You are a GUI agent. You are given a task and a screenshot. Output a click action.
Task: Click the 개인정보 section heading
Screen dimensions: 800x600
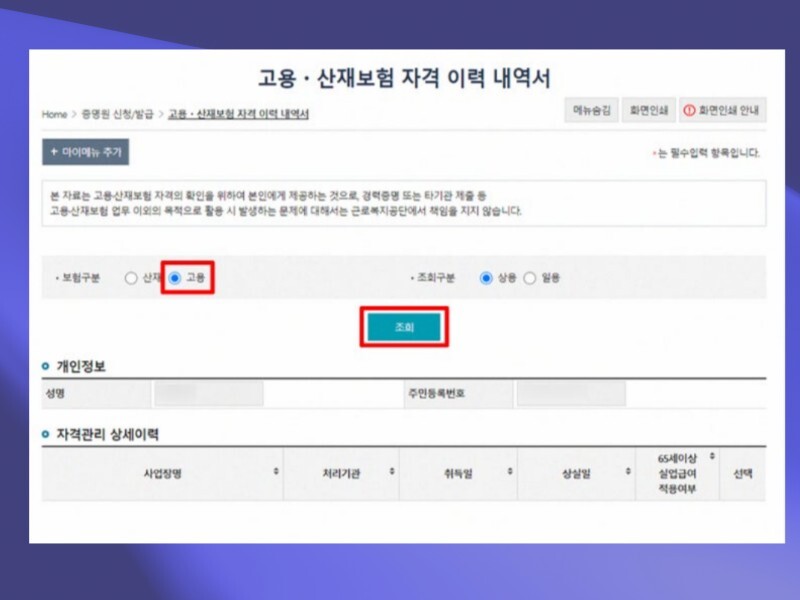tap(81, 366)
